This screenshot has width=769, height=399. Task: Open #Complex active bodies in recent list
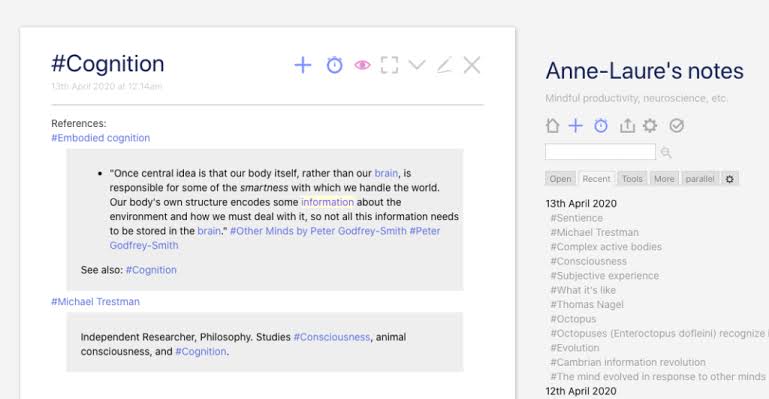pyautogui.click(x=606, y=247)
